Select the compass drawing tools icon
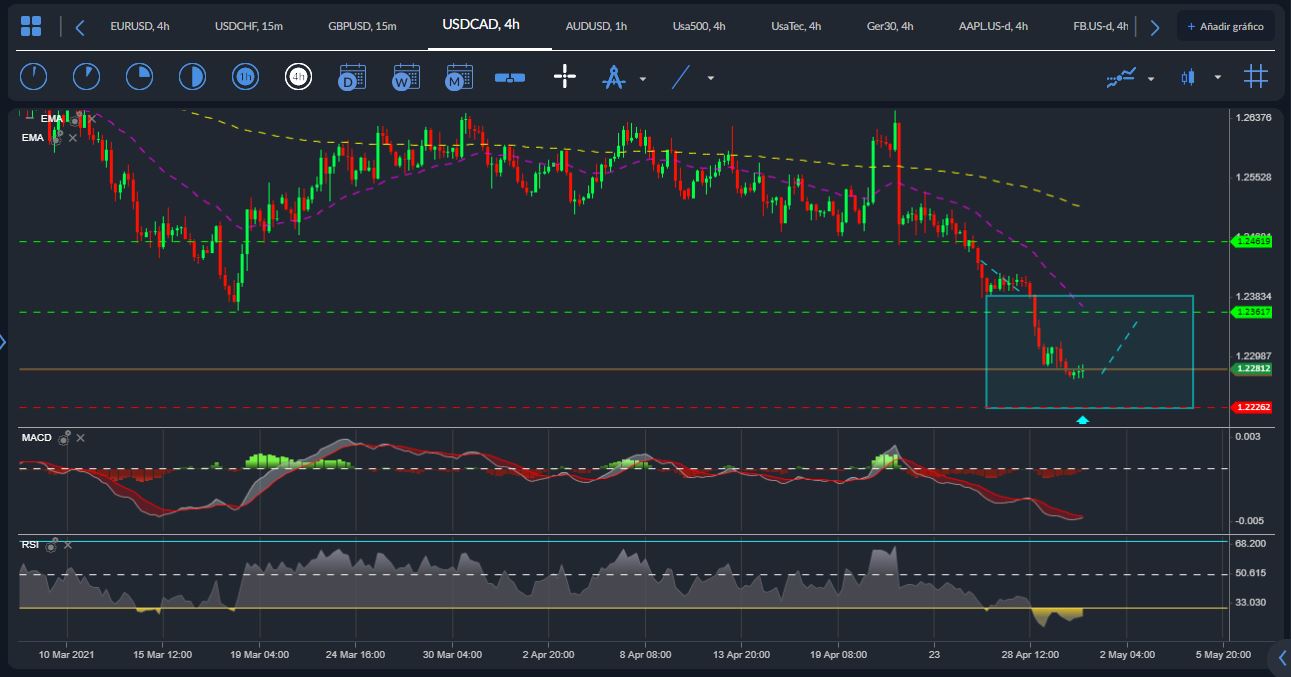The height and width of the screenshot is (677, 1291). click(x=613, y=76)
